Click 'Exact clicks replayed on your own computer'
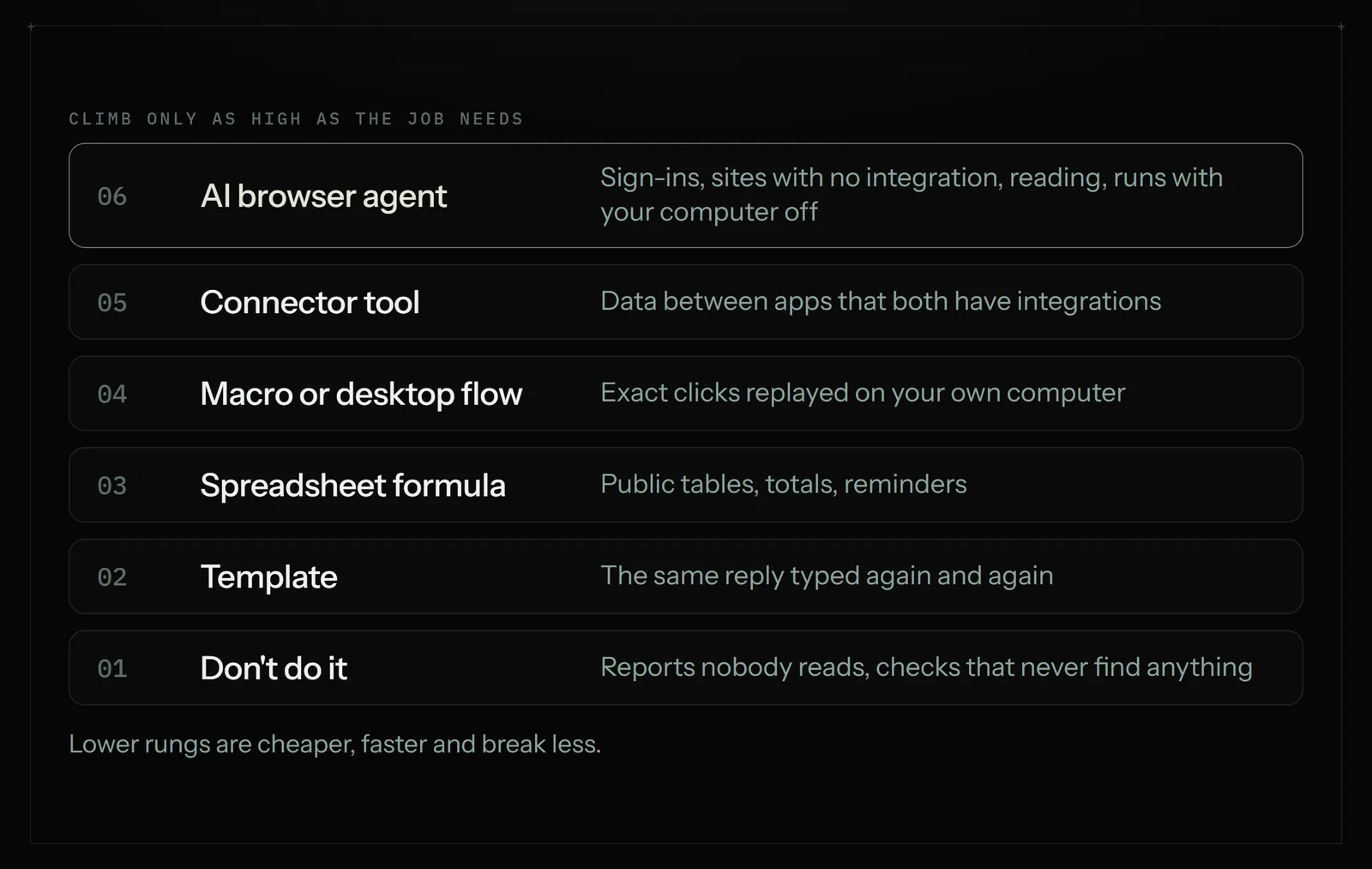Screen dimensions: 1372x869 point(863,393)
